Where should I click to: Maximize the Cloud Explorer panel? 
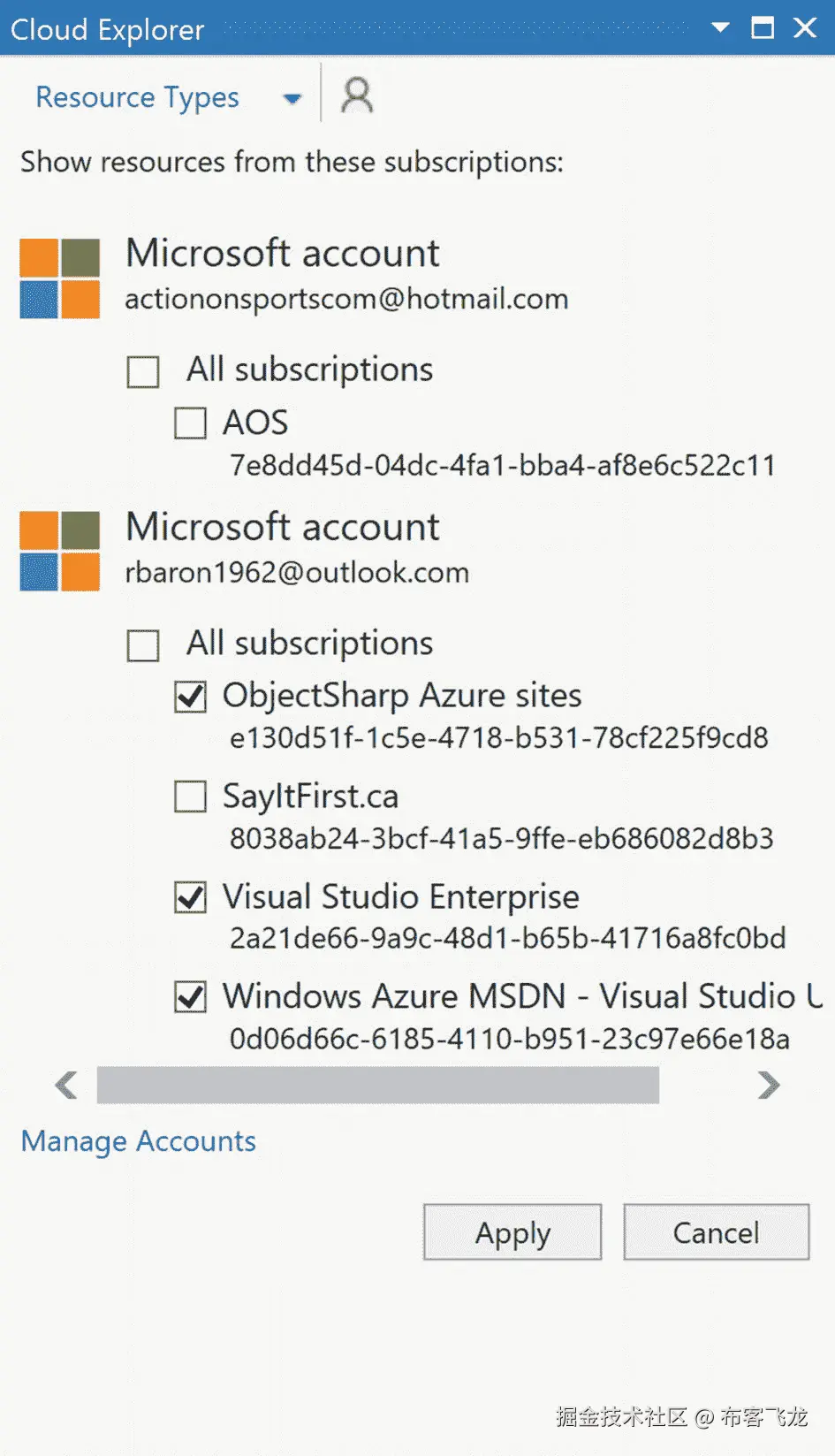pos(763,27)
